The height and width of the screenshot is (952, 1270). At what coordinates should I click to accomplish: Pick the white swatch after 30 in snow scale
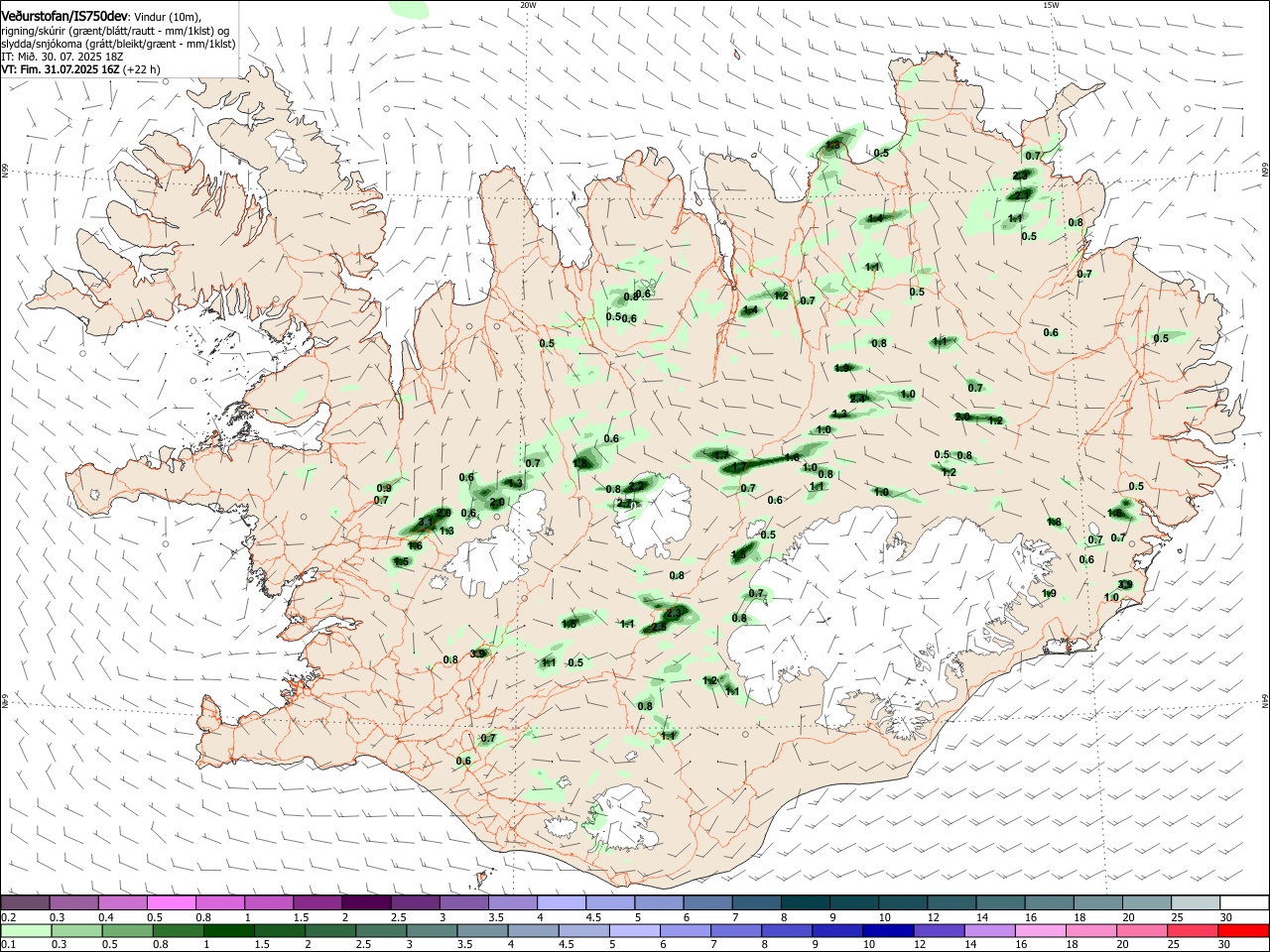pos(1244,903)
